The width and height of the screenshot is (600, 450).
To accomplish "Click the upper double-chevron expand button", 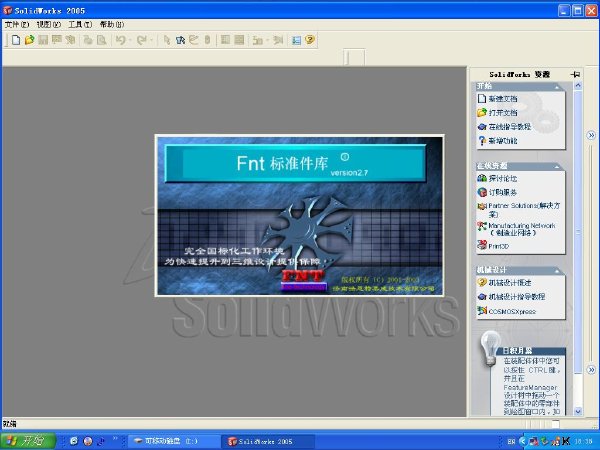I will [591, 135].
